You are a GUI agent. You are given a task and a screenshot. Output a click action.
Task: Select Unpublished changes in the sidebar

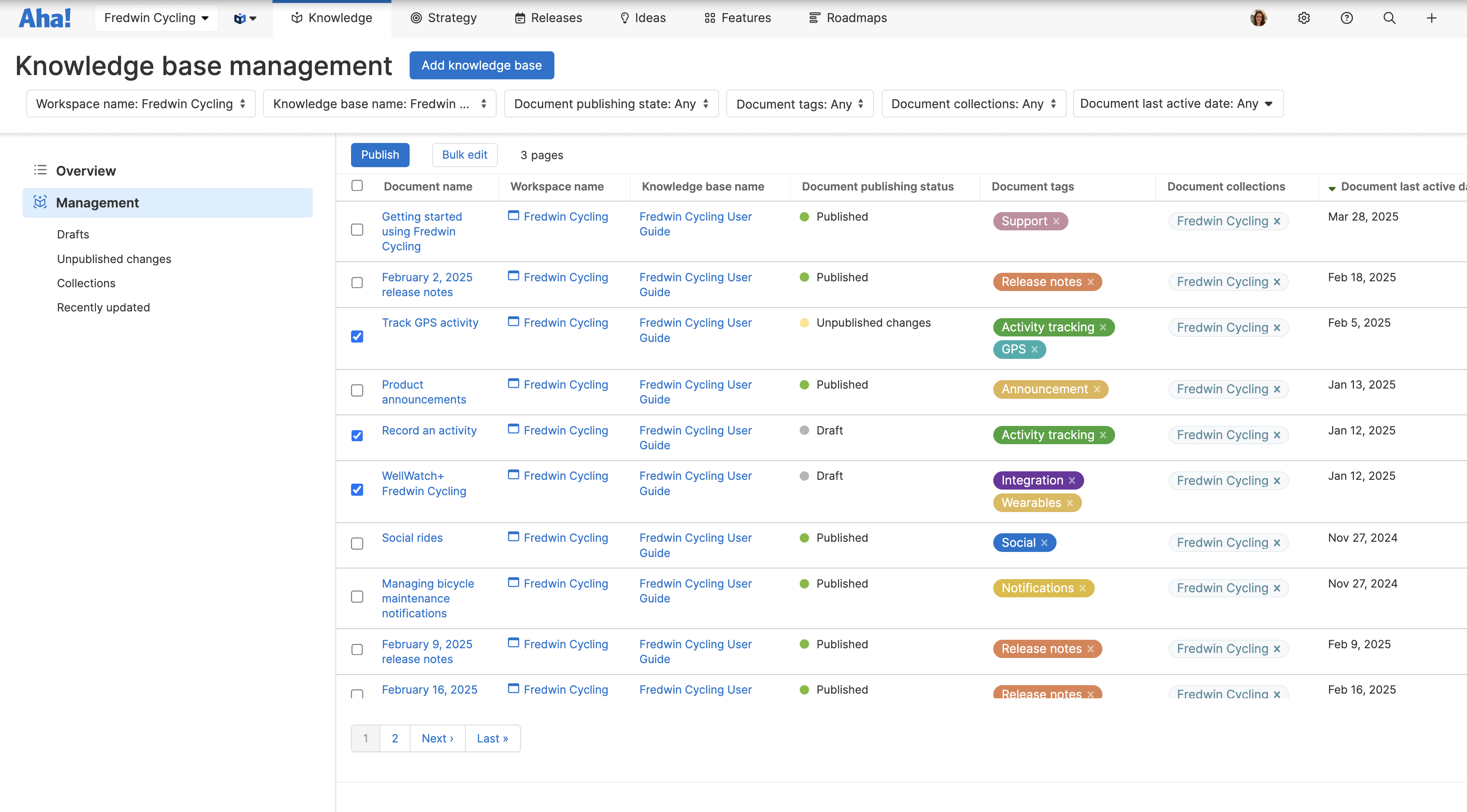click(x=113, y=259)
